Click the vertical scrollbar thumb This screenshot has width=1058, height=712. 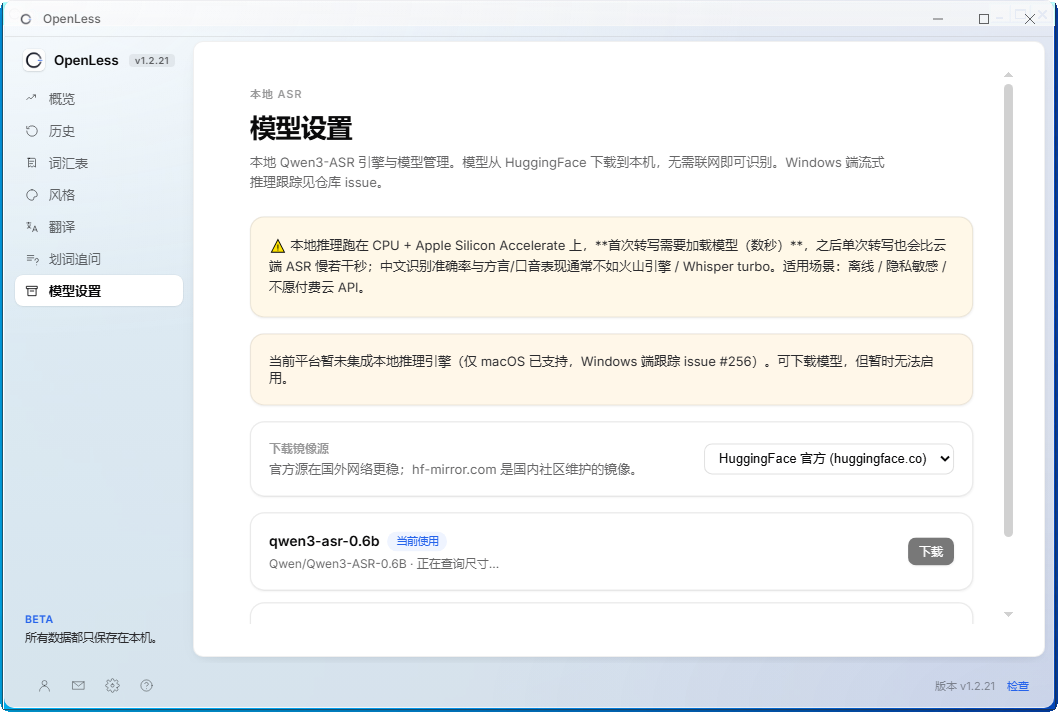coord(1008,310)
